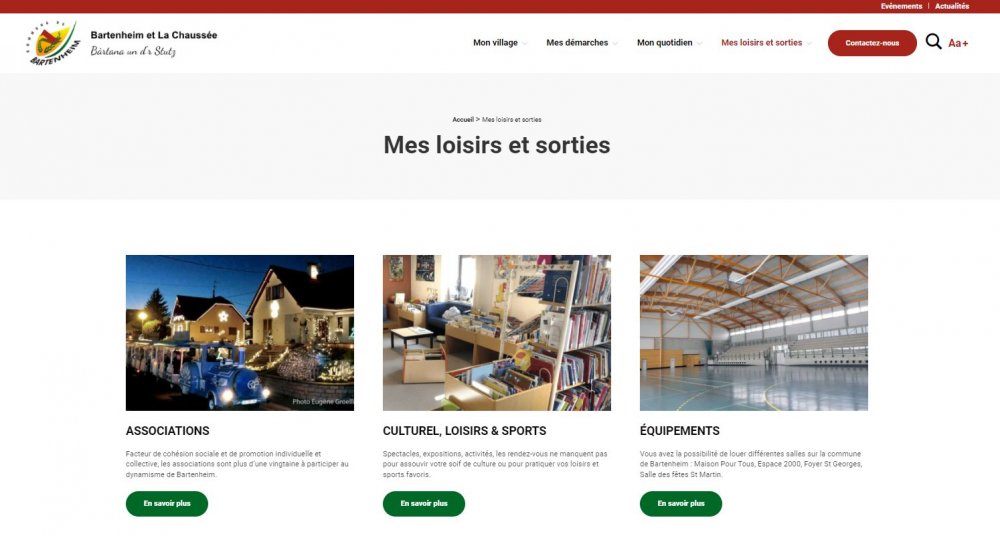Open the Mes loisirs et sorties menu
1000x536 pixels.
tap(761, 43)
